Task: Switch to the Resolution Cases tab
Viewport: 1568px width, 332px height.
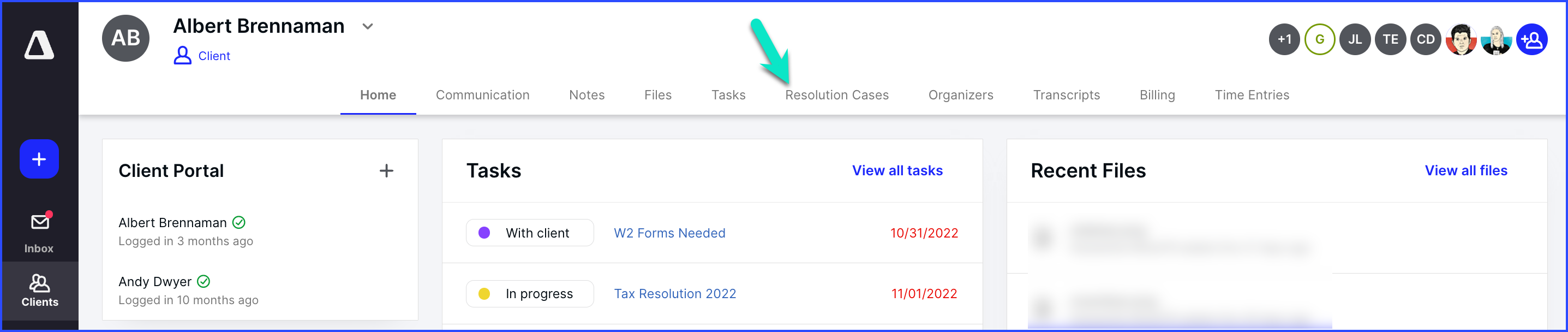Action: point(836,95)
